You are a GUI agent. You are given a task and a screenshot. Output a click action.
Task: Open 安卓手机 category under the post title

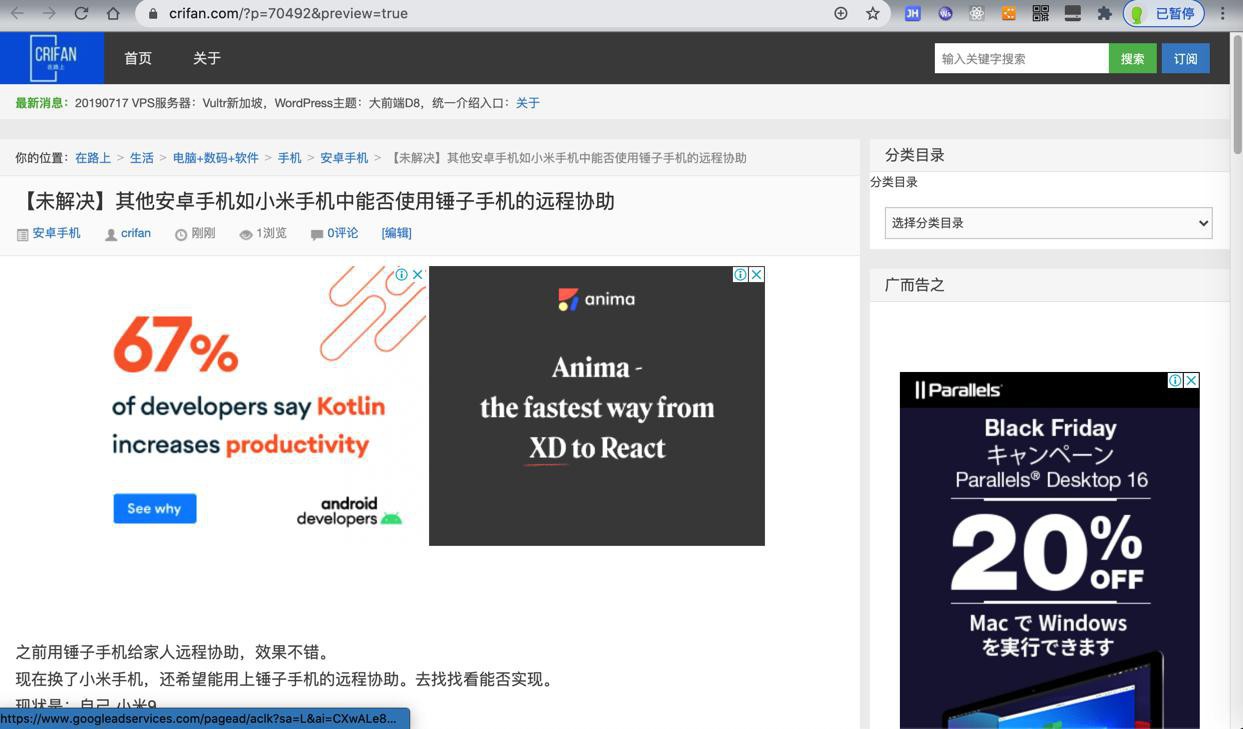click(x=56, y=233)
